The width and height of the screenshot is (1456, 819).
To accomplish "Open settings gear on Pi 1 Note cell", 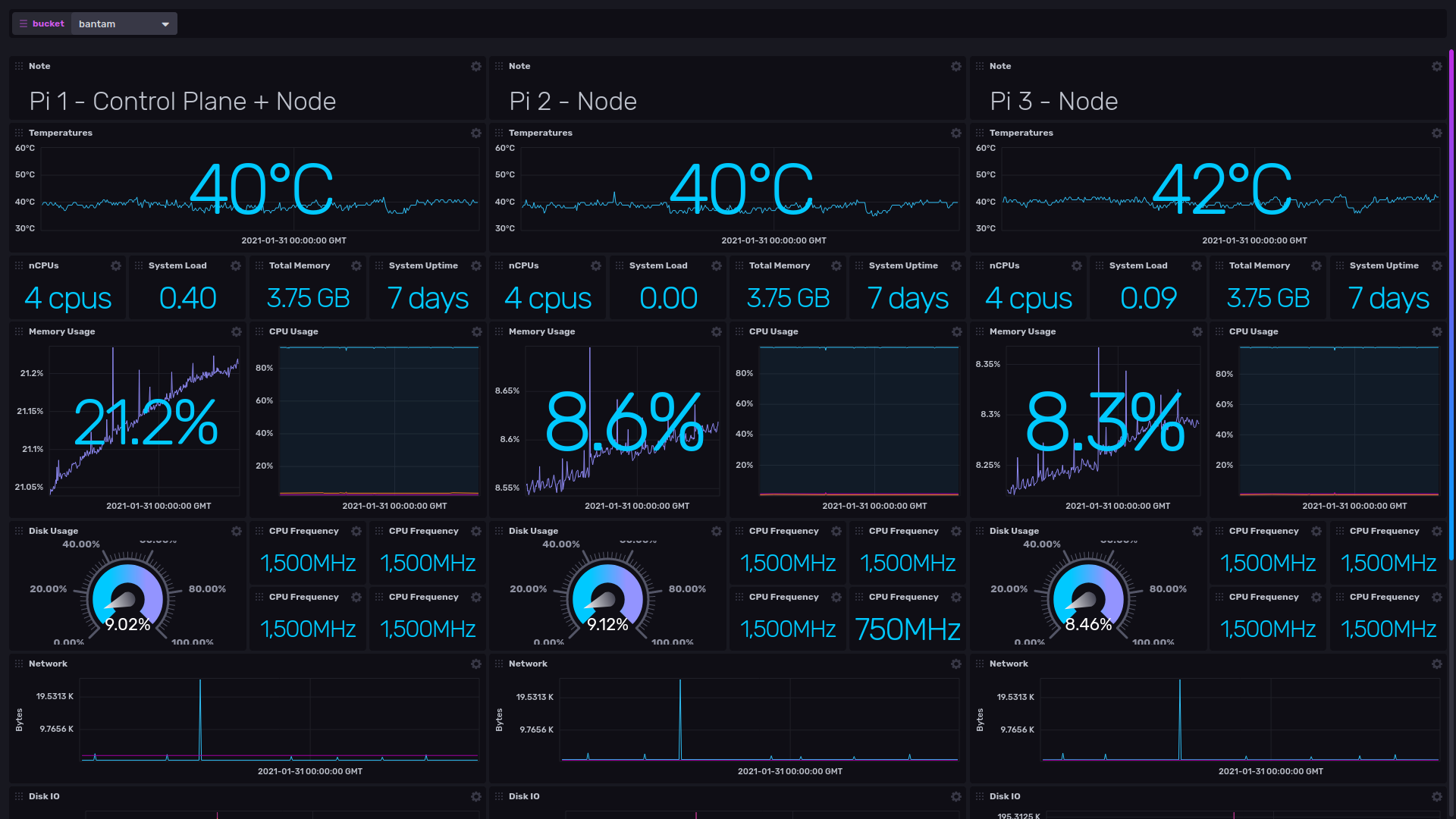I will pos(476,66).
